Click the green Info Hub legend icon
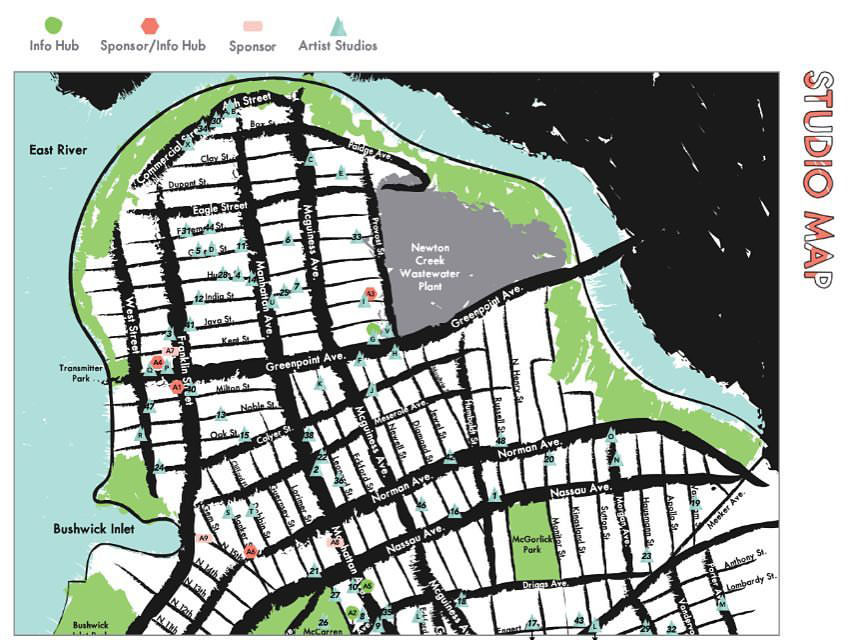The width and height of the screenshot is (851, 640). tap(52, 25)
